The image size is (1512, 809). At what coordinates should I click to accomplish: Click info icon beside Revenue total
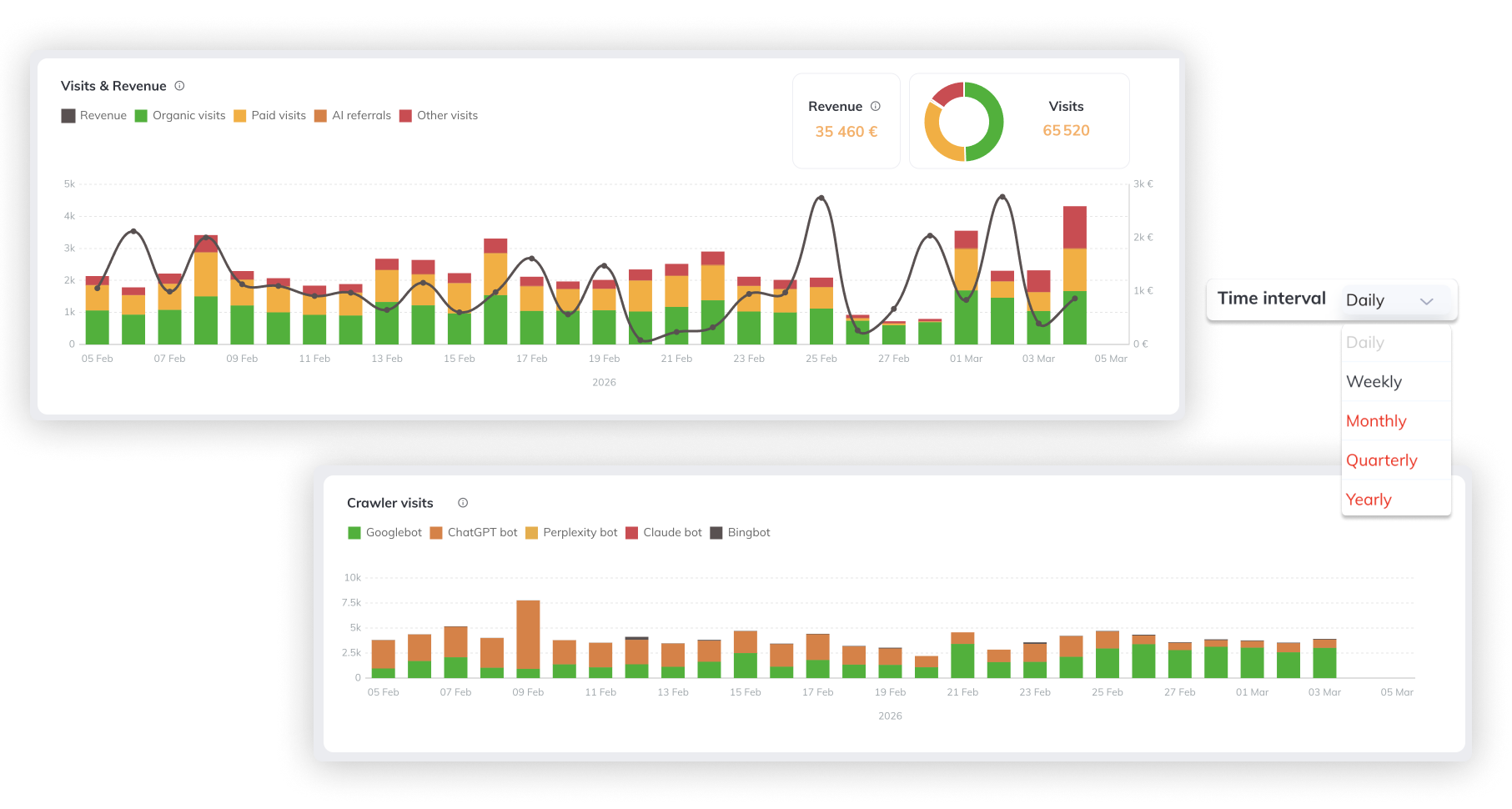click(876, 106)
